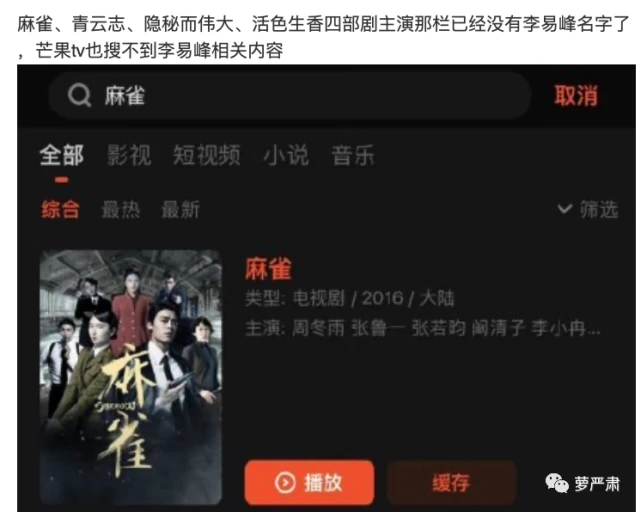This screenshot has height=512, width=641.
Task: Open the 音乐 tab
Action: 353,155
